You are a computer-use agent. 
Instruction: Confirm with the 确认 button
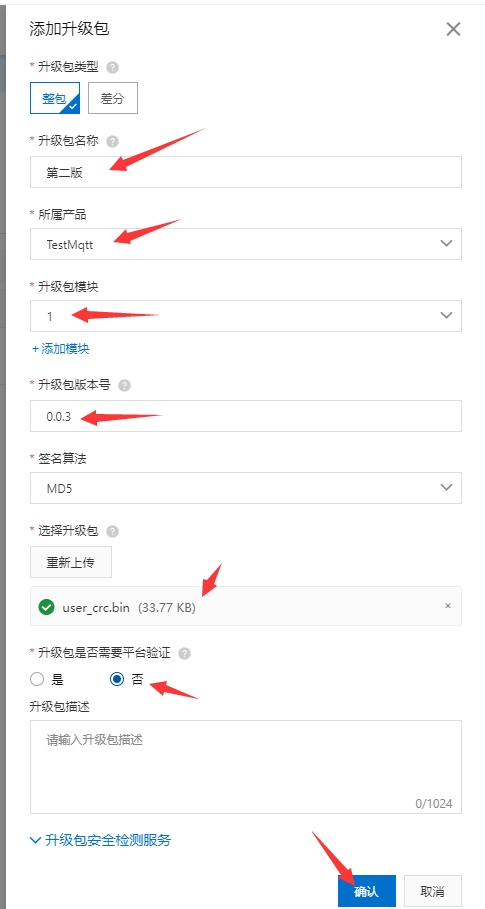click(366, 891)
